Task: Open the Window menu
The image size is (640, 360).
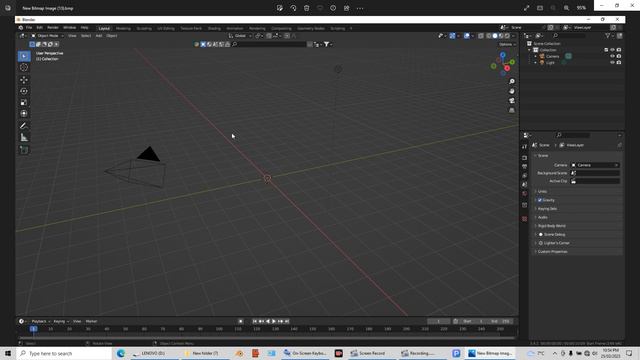Action: [69, 28]
